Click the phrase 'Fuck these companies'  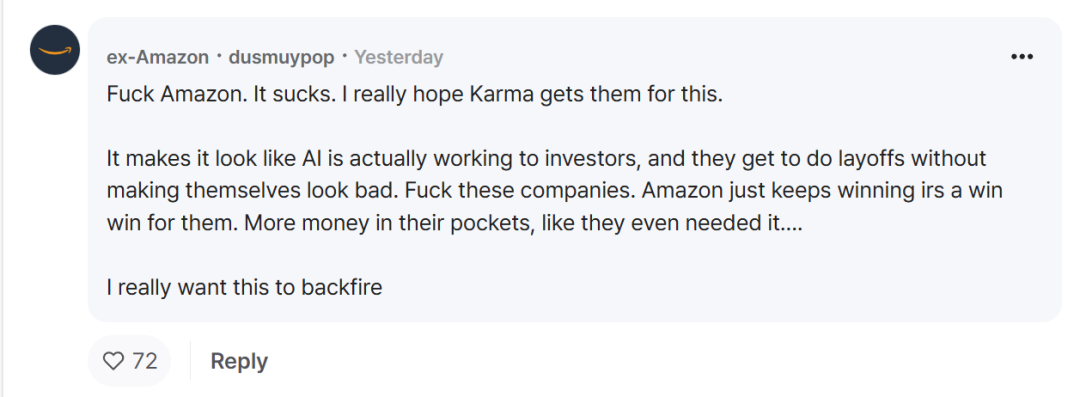click(x=518, y=191)
